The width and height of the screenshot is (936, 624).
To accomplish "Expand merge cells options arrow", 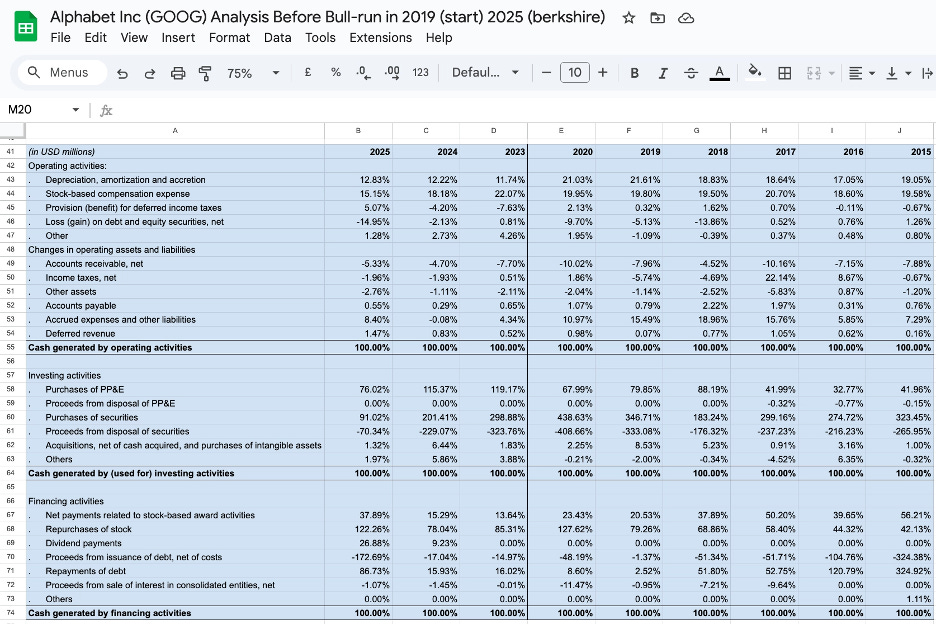I will 832,73.
